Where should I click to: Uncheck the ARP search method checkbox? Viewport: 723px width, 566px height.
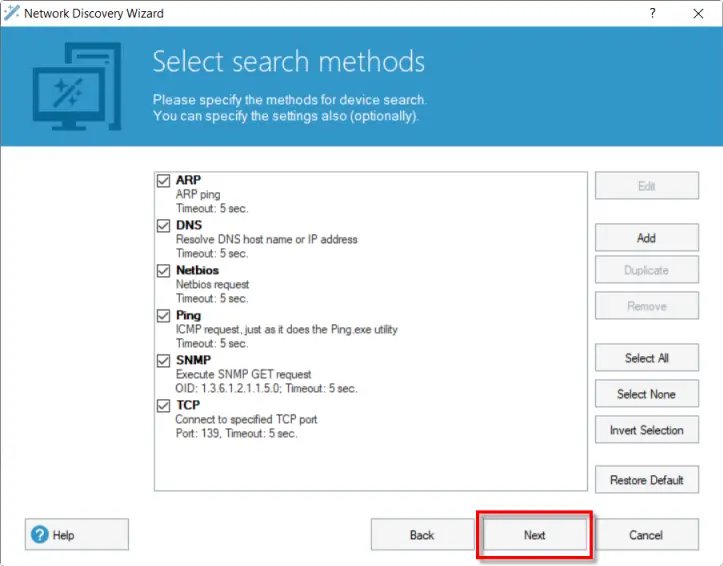[x=163, y=180]
